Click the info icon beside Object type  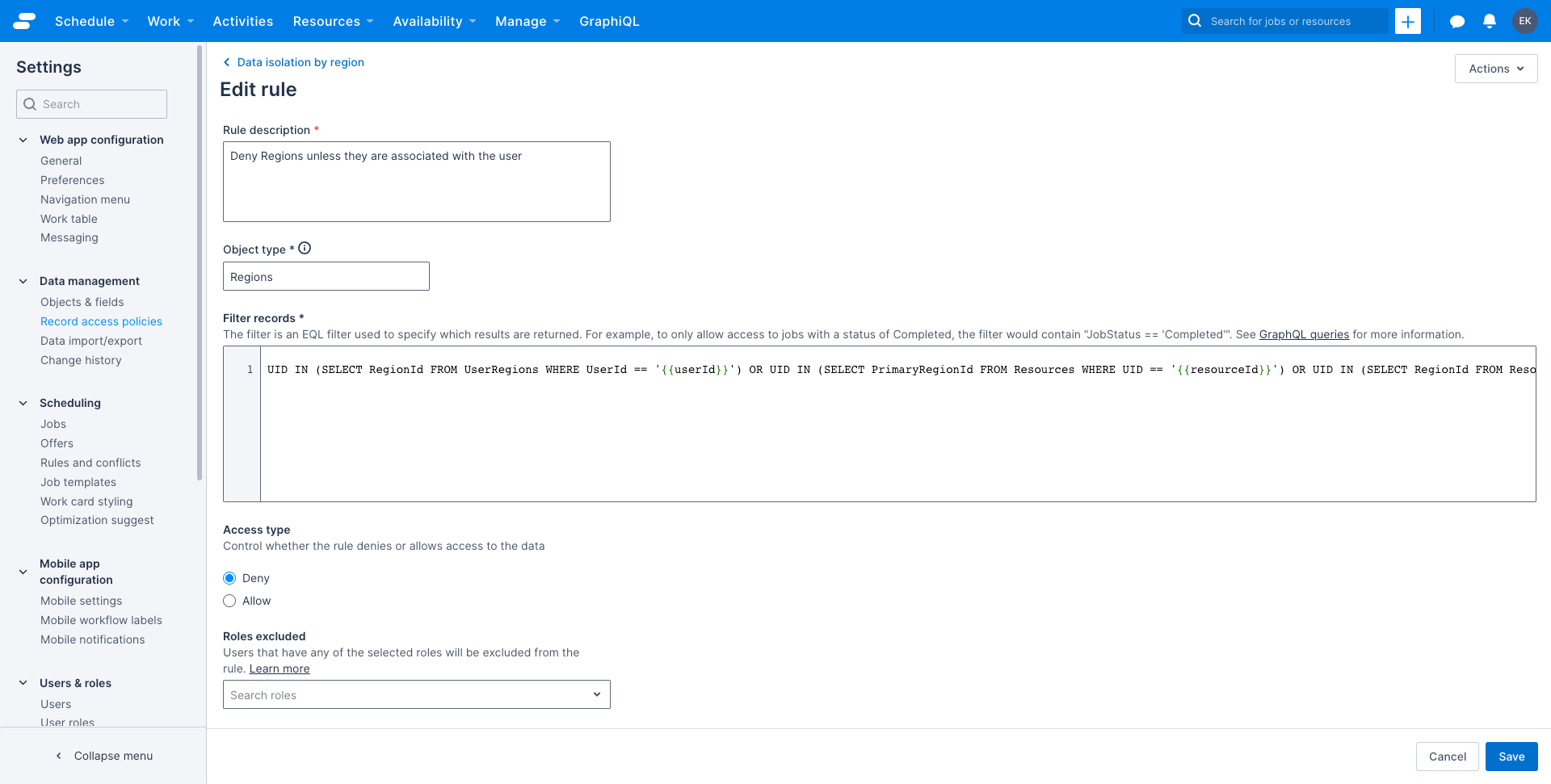click(x=305, y=248)
